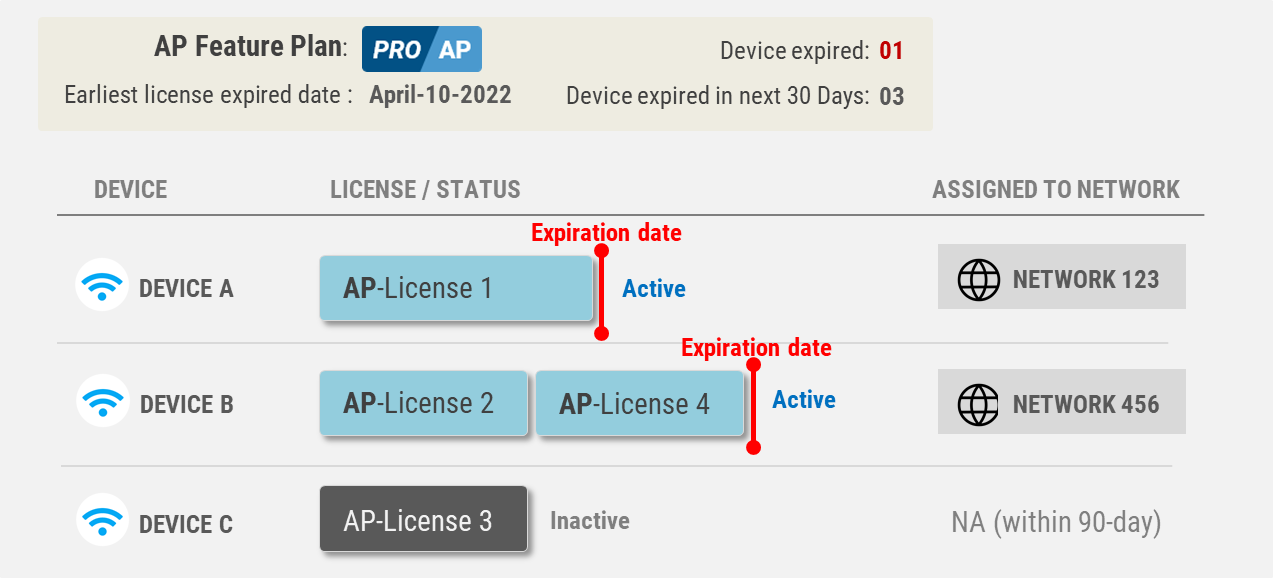Open the NETWORK 123 assignment

click(x=1062, y=276)
